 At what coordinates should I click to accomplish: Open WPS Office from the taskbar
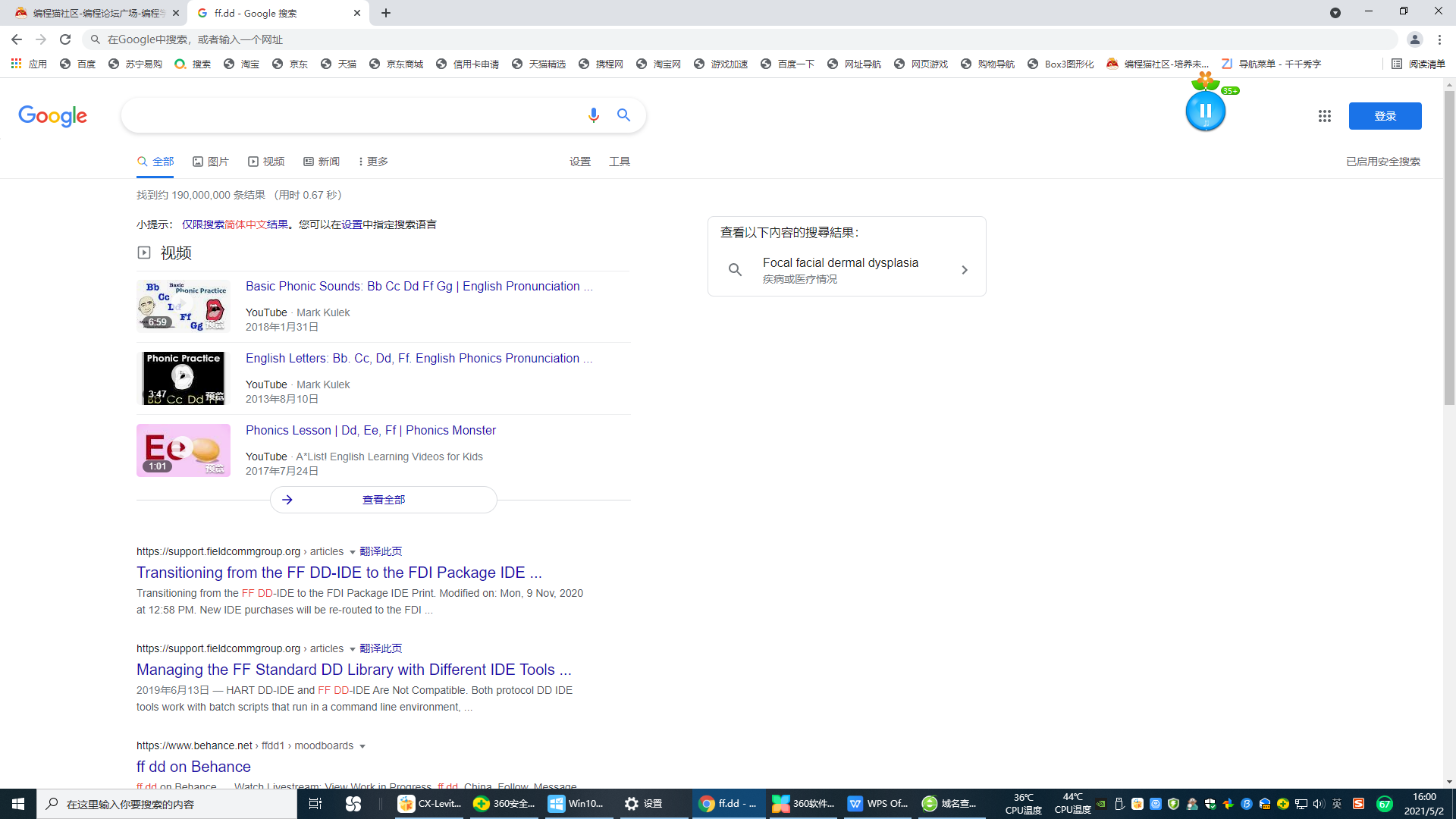pyautogui.click(x=878, y=804)
